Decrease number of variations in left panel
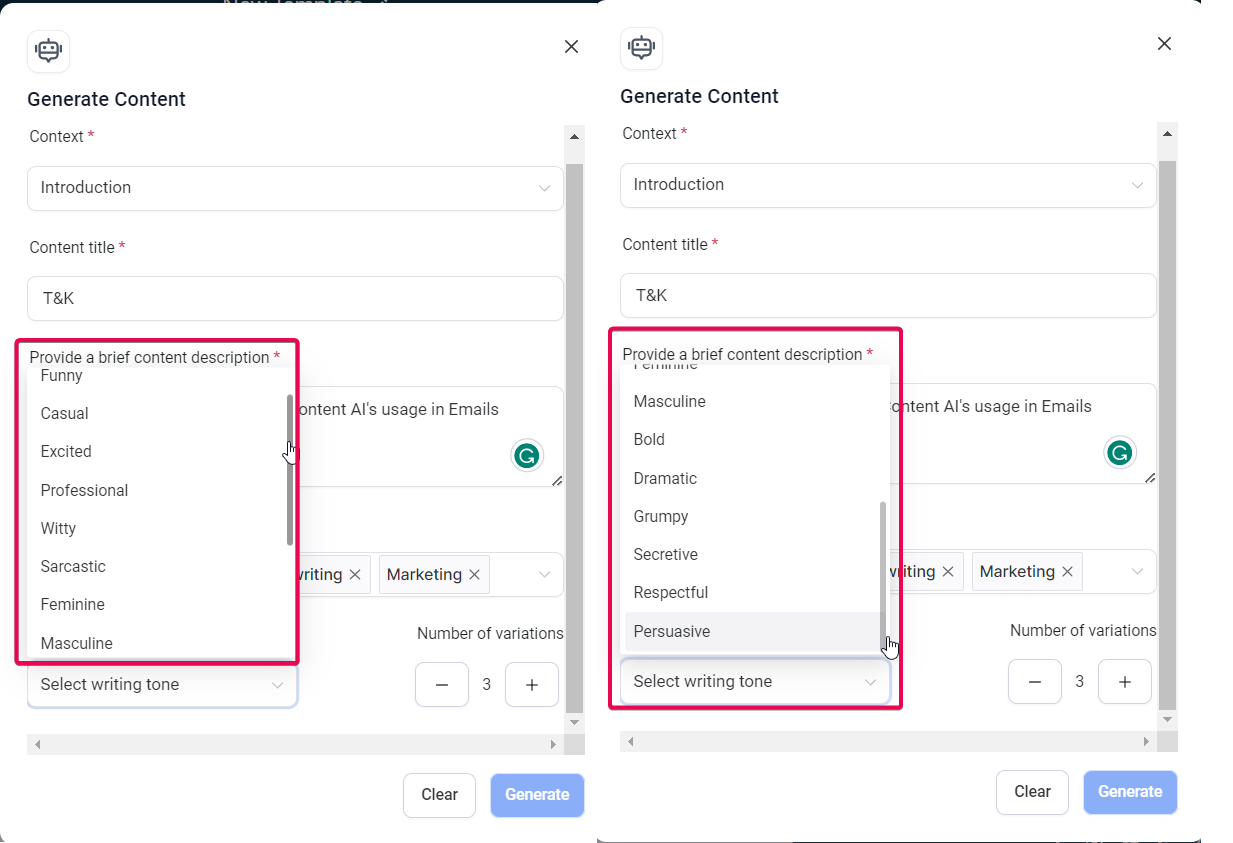Image resolution: width=1233 pixels, height=843 pixels. 441,685
